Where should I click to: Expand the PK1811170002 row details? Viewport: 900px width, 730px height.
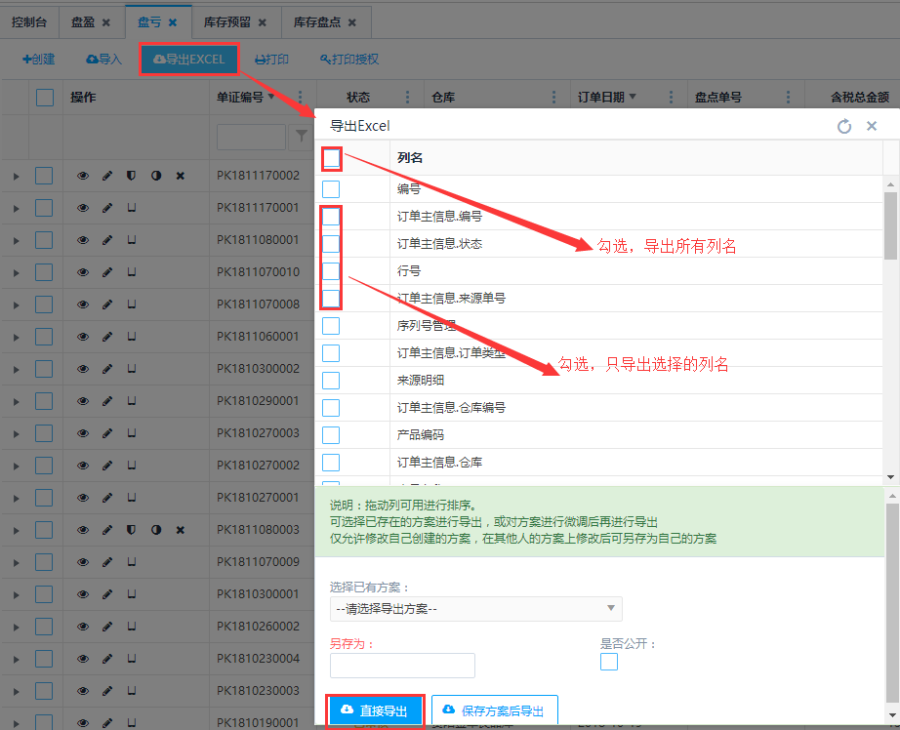[x=15, y=176]
